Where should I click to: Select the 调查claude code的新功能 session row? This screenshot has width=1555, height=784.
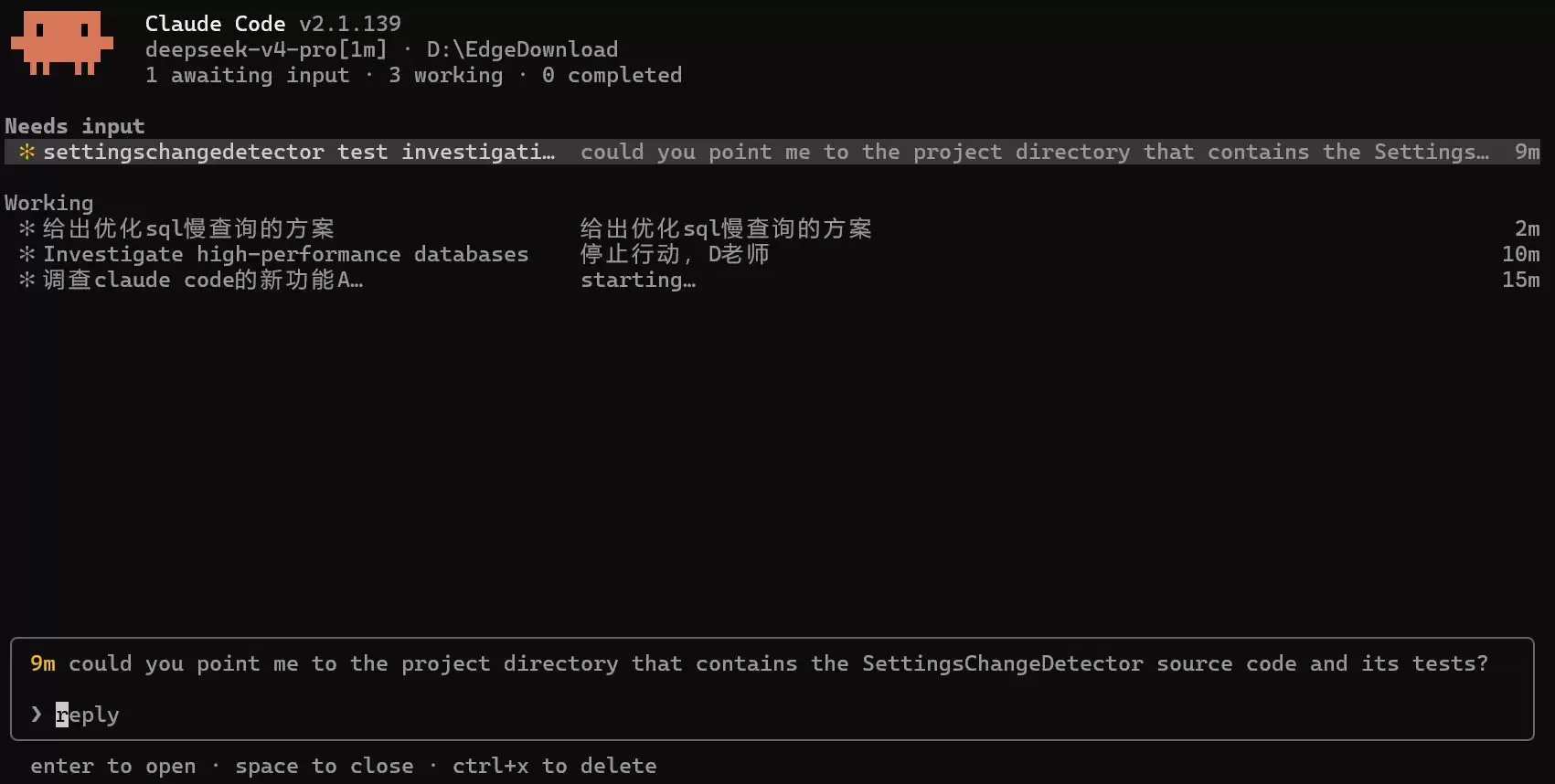772,280
